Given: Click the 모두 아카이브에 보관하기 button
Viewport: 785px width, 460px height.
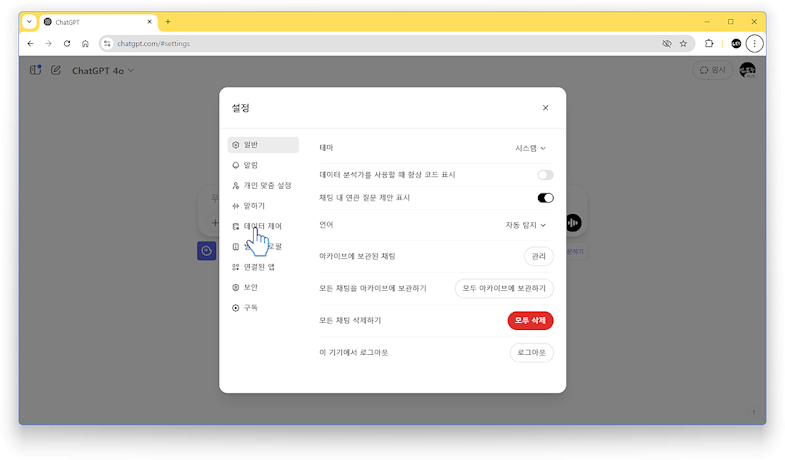Looking at the screenshot, I should [x=504, y=288].
